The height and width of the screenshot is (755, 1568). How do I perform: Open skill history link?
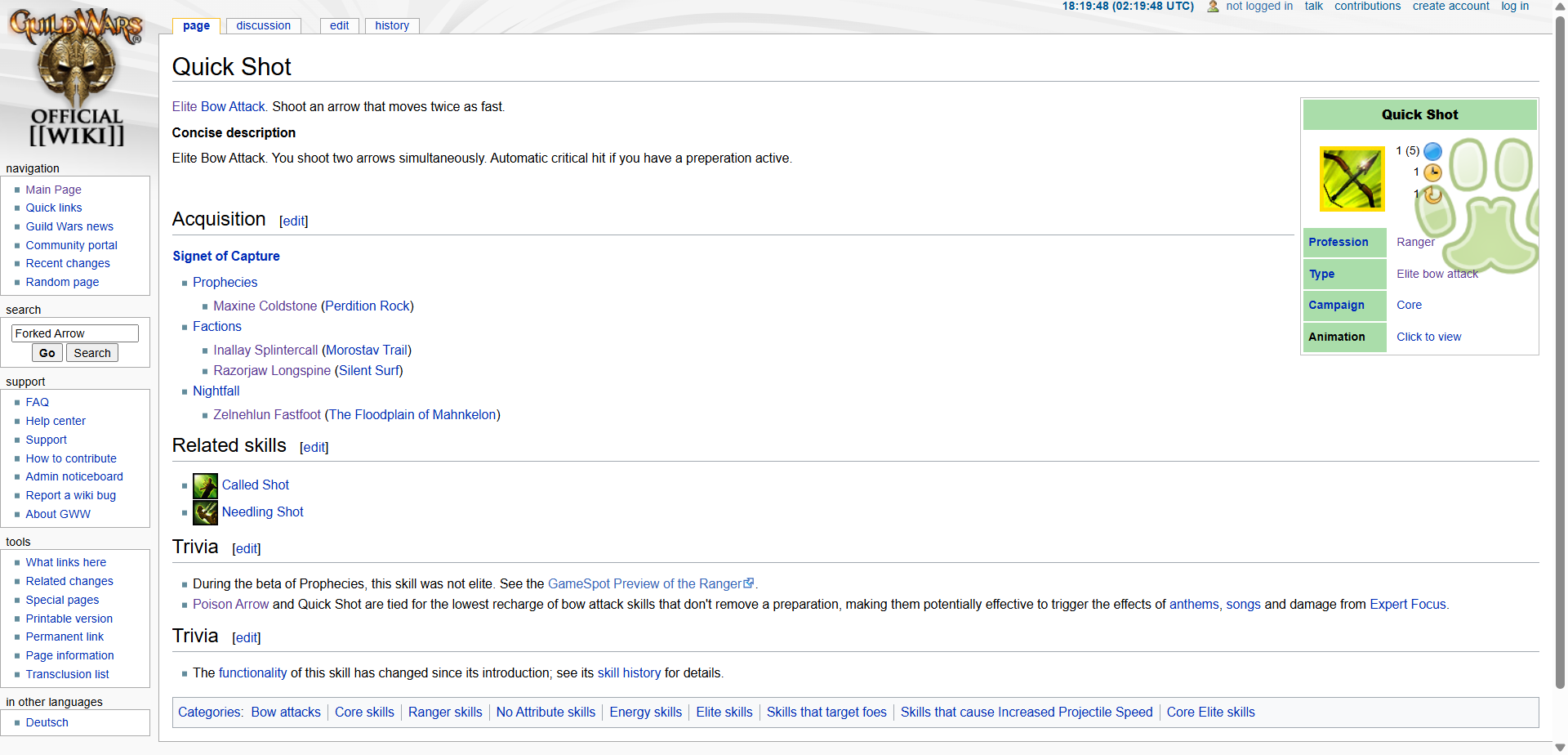point(629,672)
